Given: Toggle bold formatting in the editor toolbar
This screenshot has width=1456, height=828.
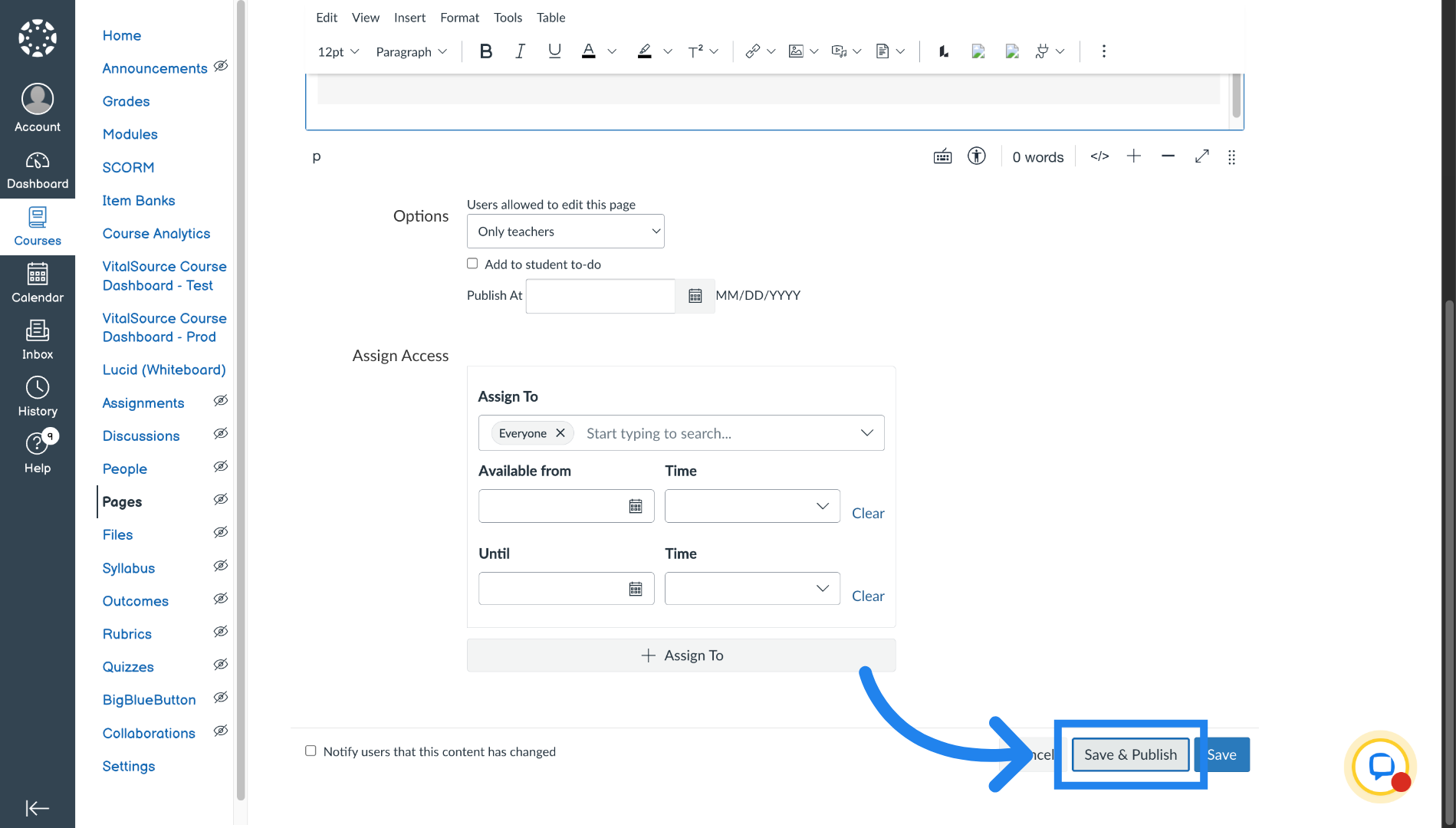Looking at the screenshot, I should pos(485,51).
